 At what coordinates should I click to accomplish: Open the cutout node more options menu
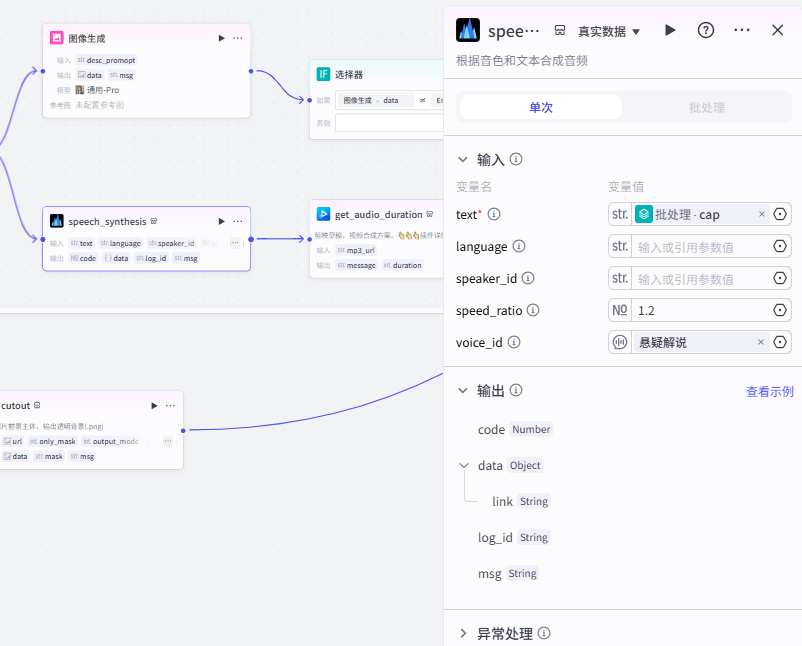click(x=170, y=406)
